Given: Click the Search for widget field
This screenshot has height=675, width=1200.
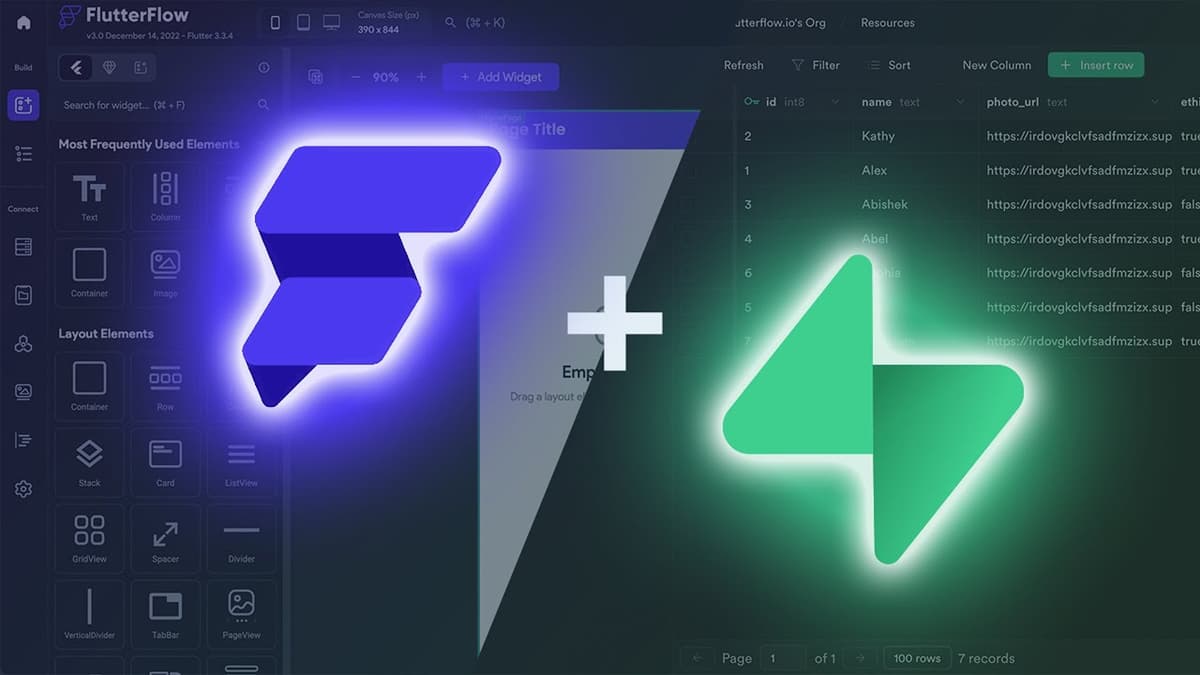Looking at the screenshot, I should (155, 105).
